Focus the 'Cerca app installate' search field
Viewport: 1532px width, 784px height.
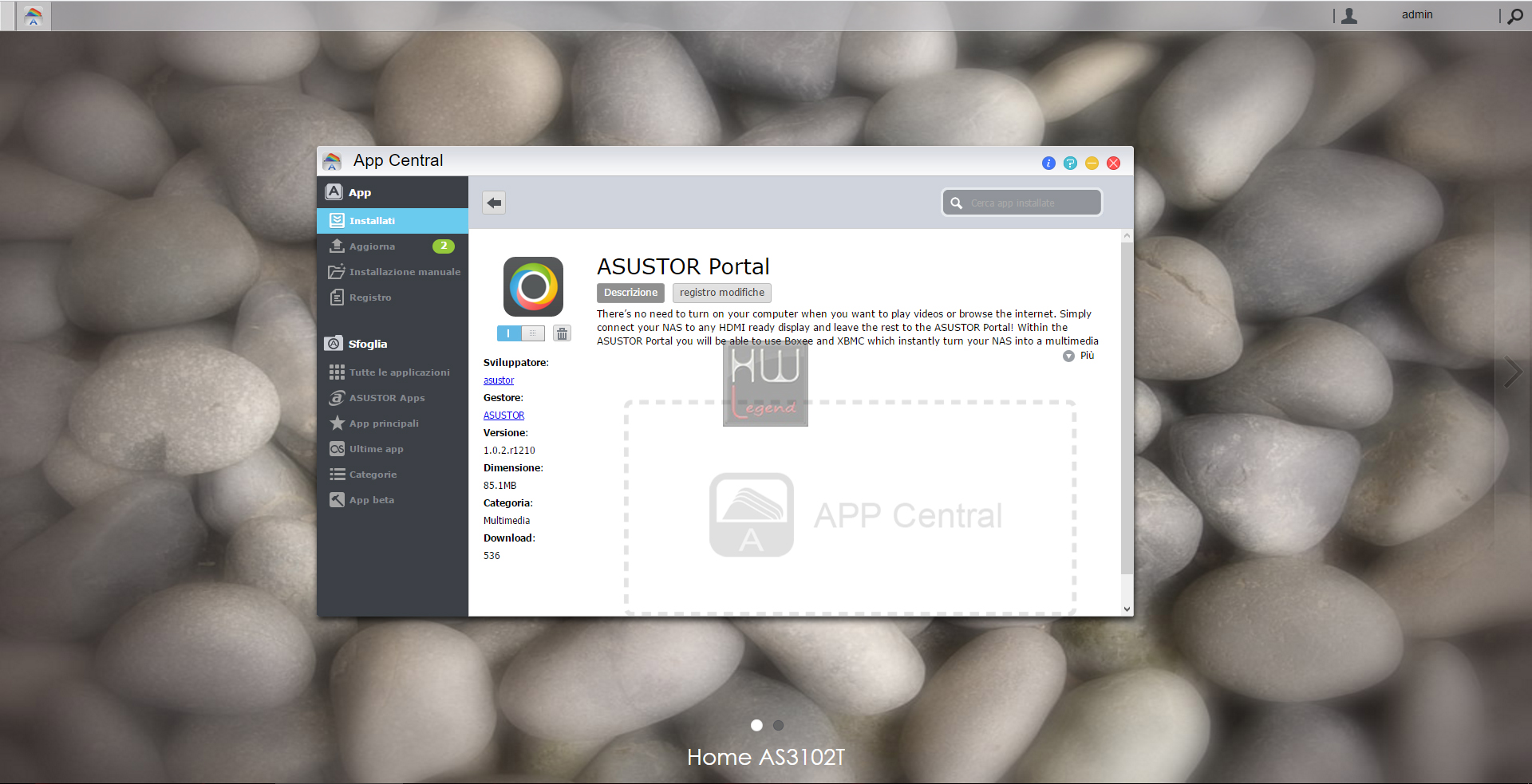1022,203
